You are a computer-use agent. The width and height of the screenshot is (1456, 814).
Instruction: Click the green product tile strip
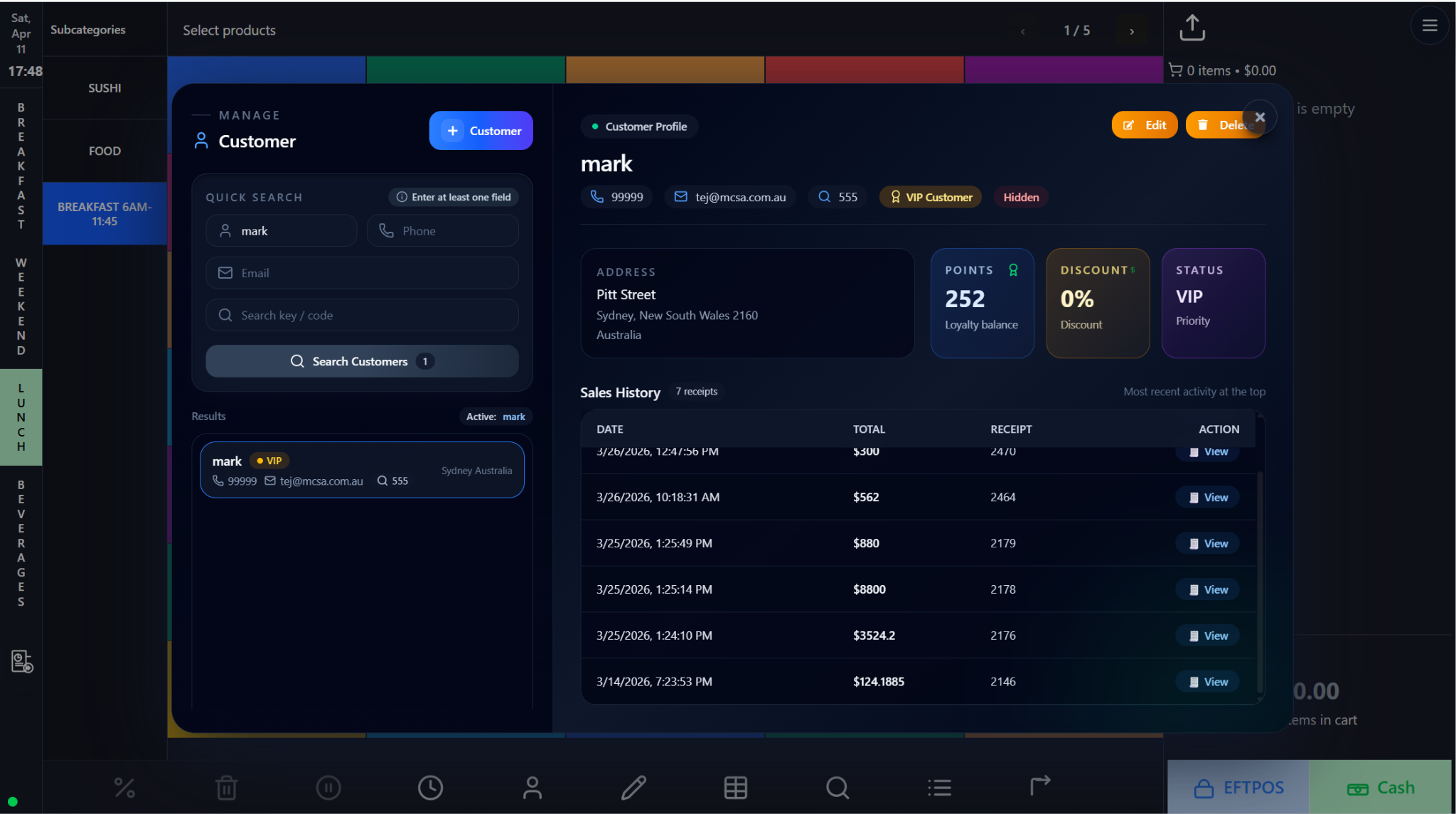pos(466,70)
